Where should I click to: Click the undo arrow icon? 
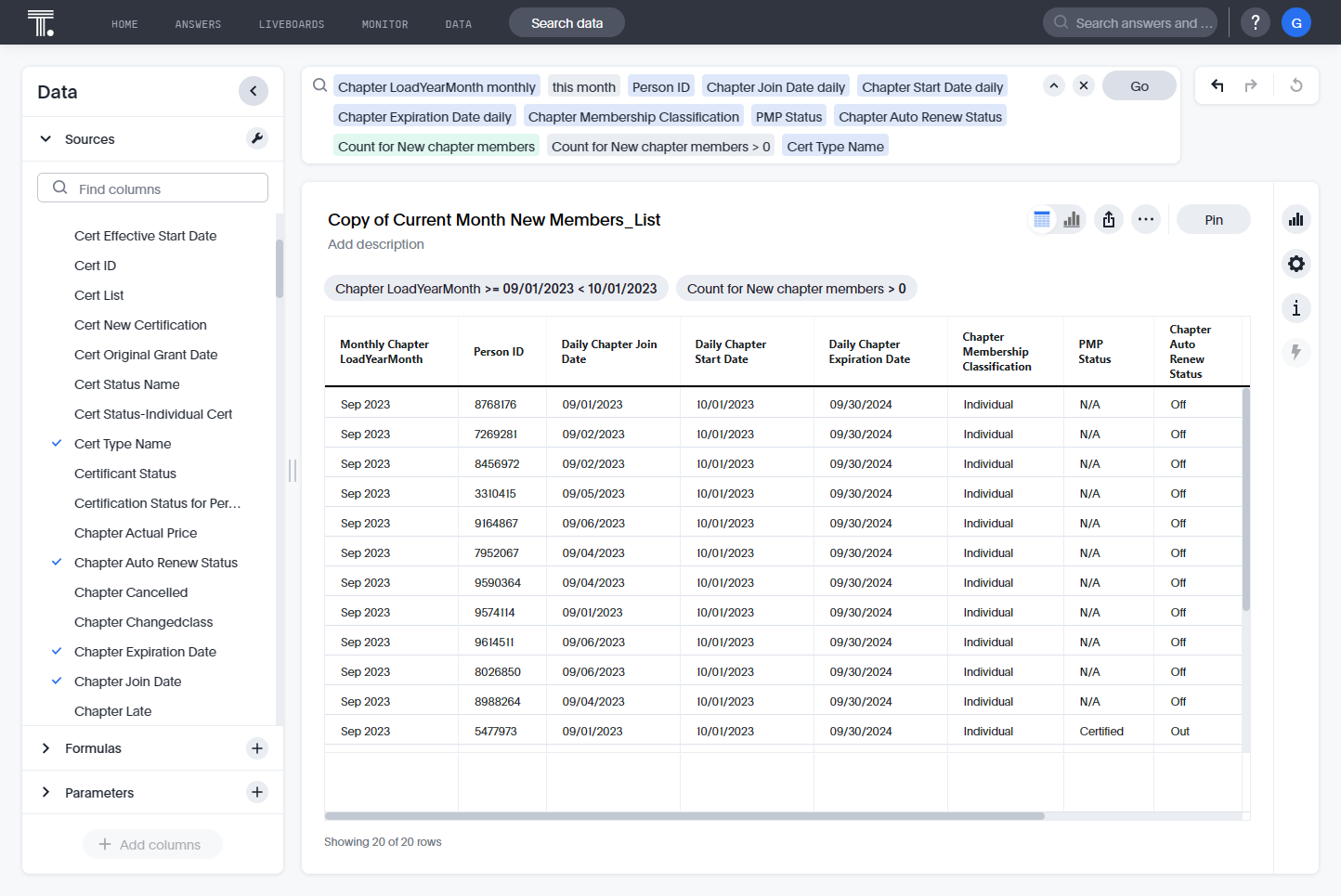tap(1217, 85)
